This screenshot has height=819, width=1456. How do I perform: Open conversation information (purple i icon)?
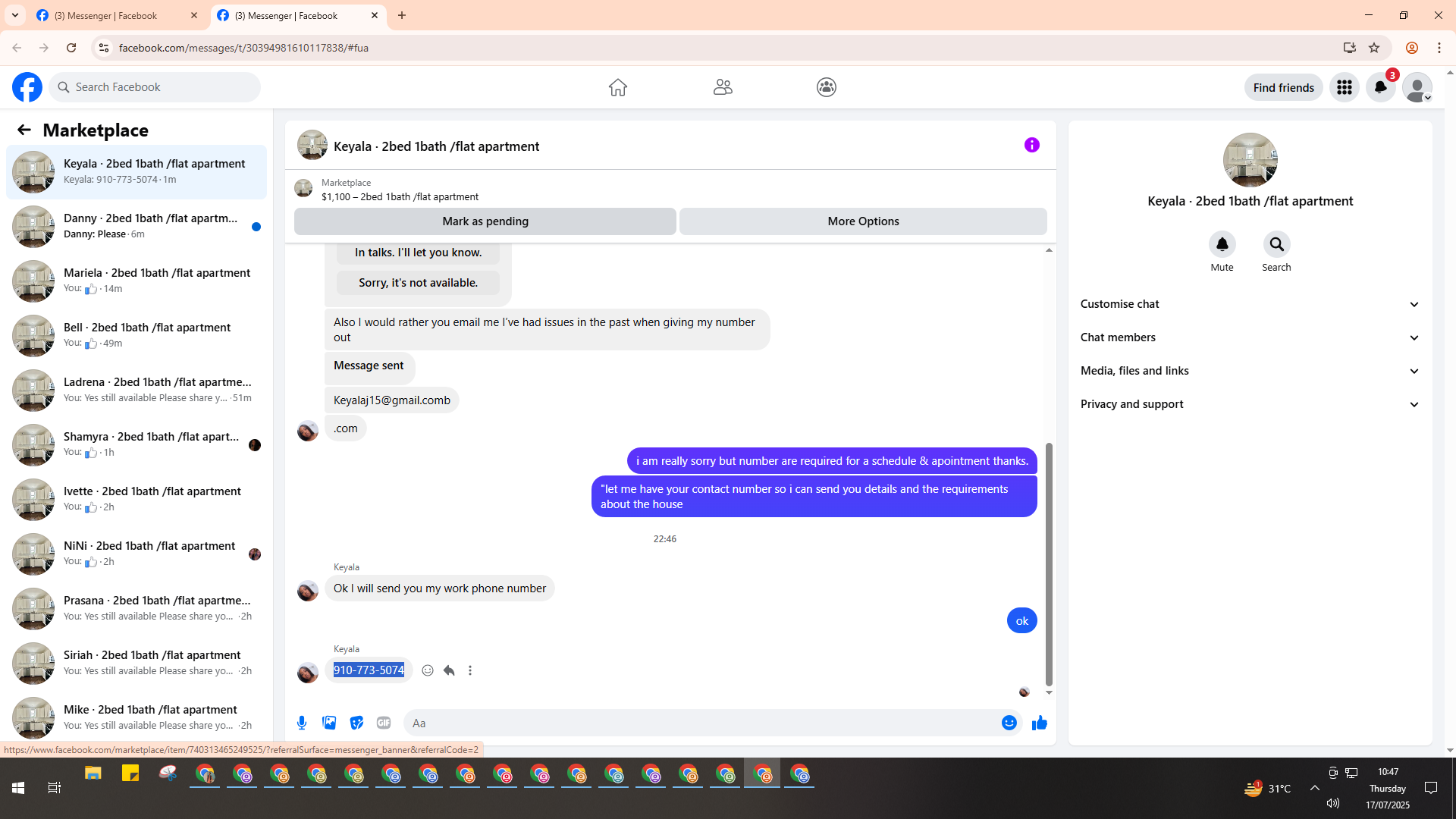point(1032,145)
